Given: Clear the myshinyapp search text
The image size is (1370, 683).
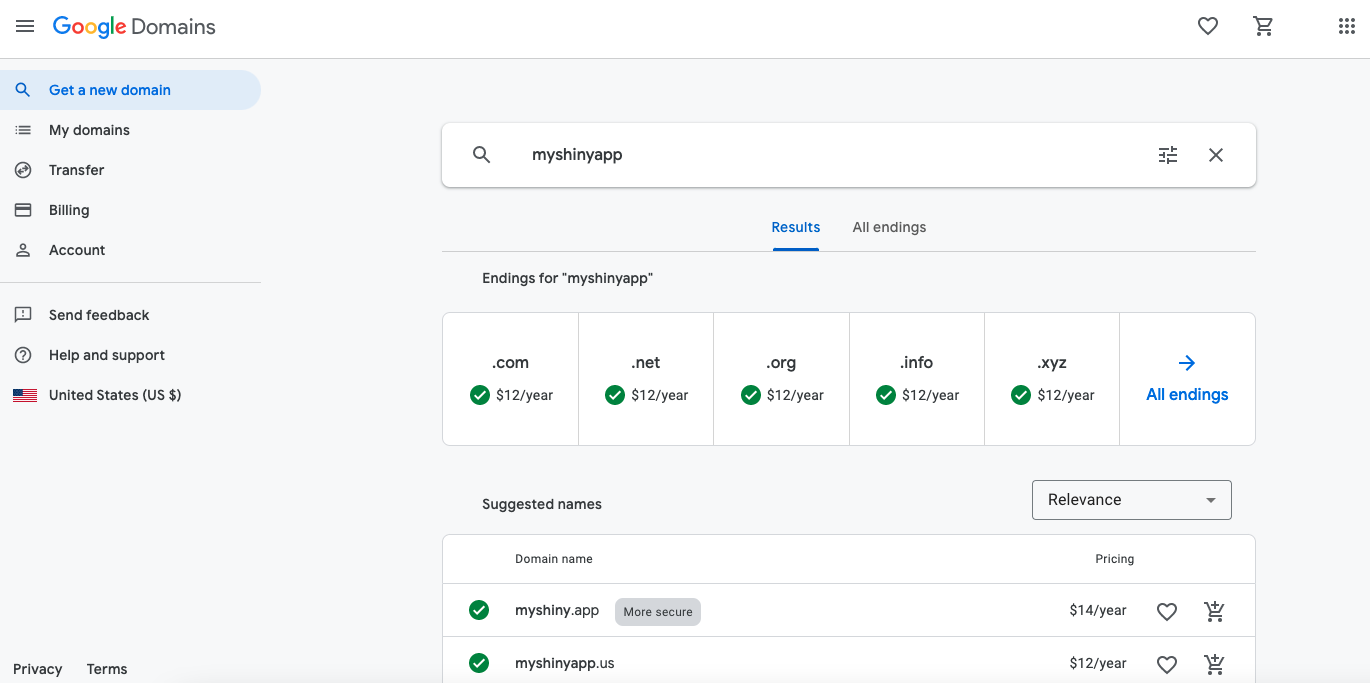Looking at the screenshot, I should tap(1216, 155).
